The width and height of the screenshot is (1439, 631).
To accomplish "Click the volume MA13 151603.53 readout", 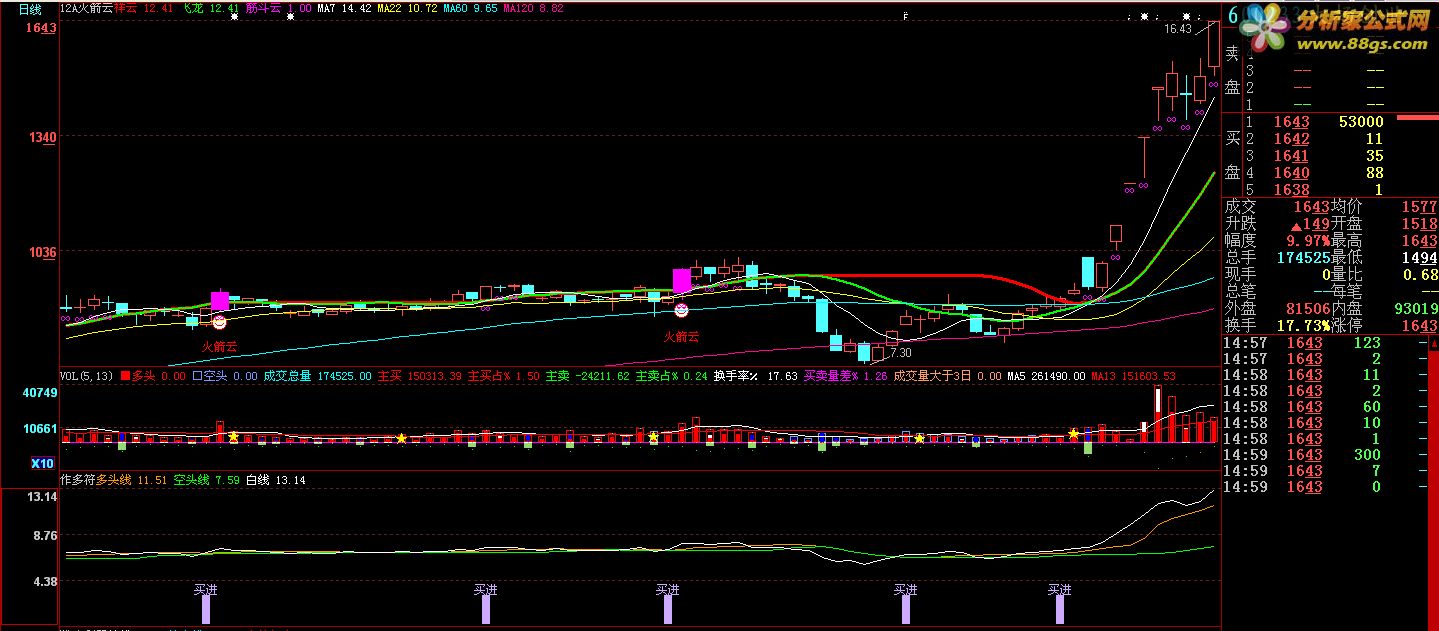I will click(1132, 377).
